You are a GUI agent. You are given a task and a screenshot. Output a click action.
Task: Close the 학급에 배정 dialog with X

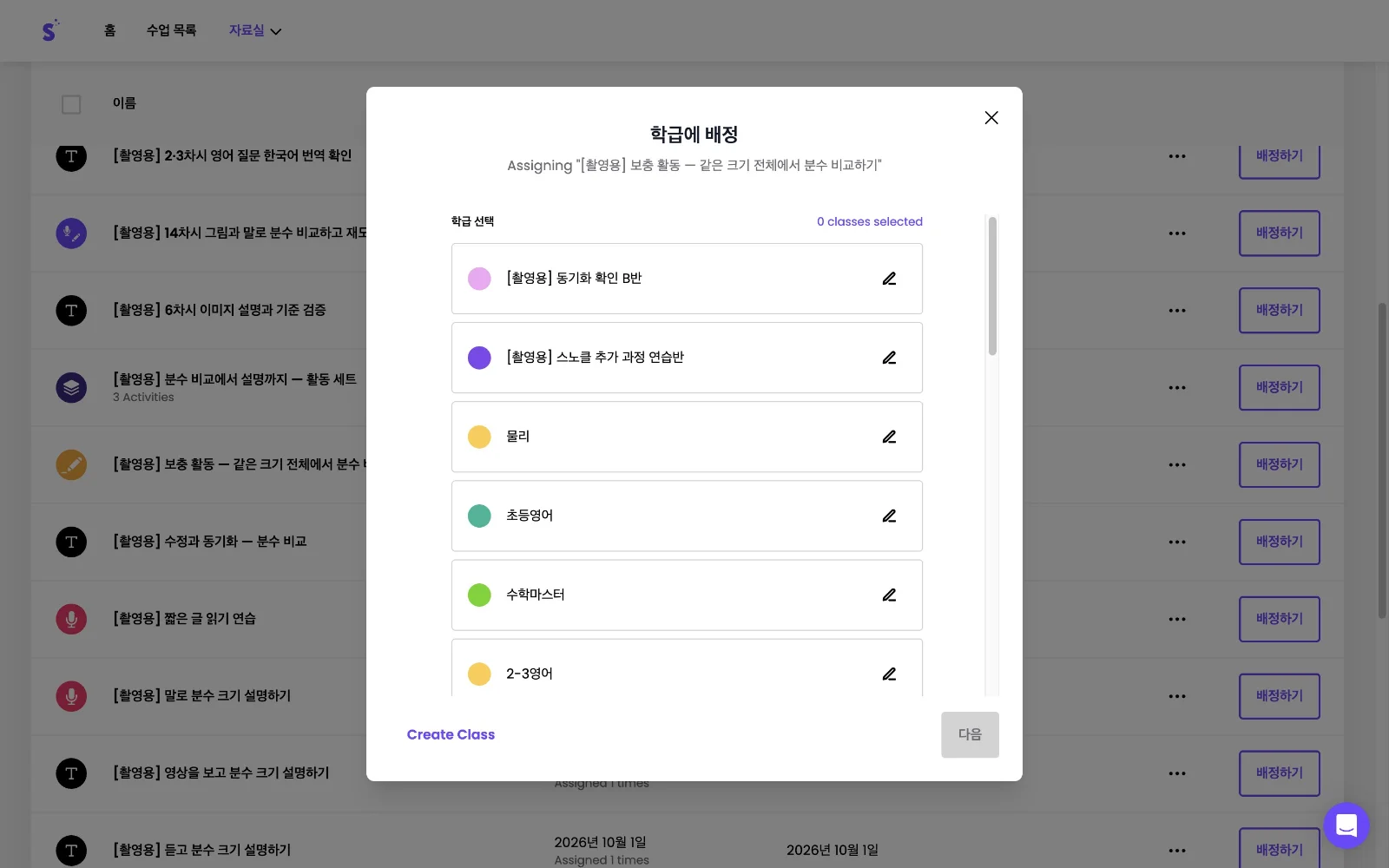991,117
